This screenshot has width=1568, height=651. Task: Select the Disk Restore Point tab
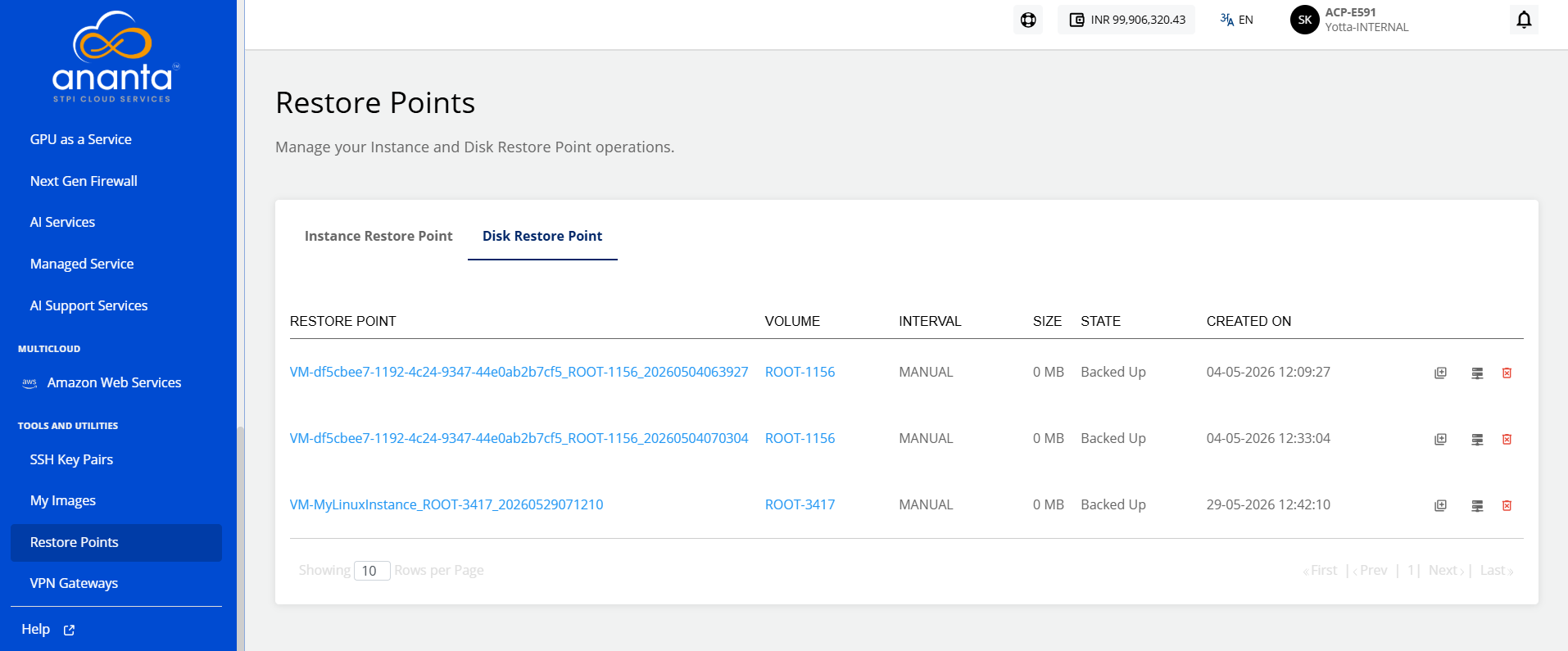(542, 236)
